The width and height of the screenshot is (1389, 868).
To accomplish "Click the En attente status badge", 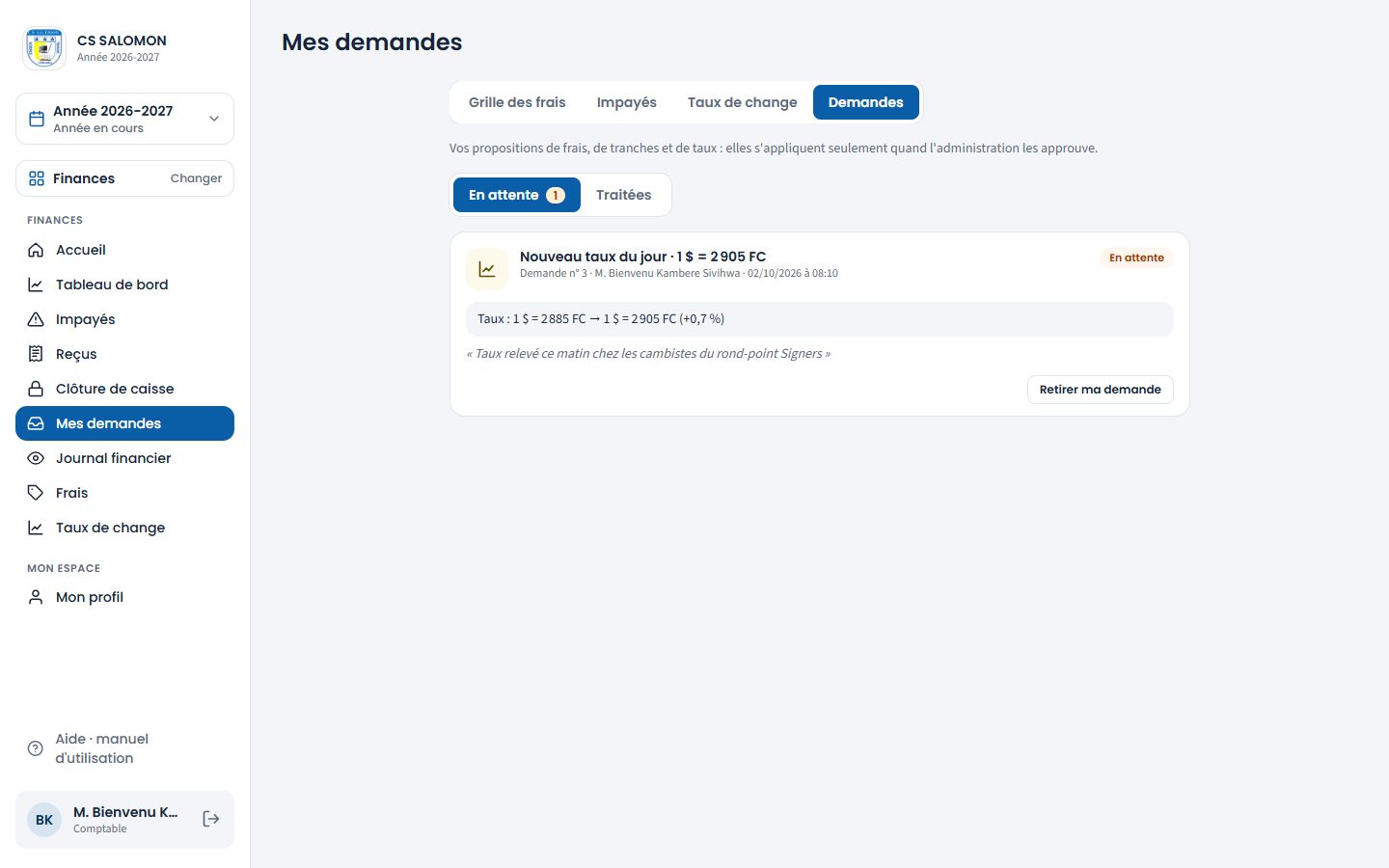I will click(x=1136, y=258).
